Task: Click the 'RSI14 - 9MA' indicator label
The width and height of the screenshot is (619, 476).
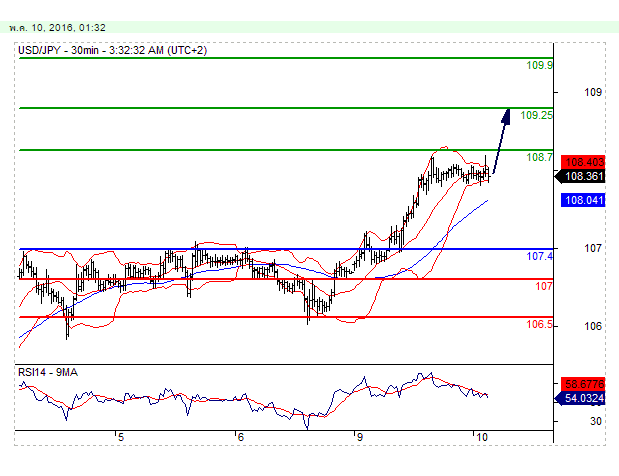Action: (x=48, y=372)
